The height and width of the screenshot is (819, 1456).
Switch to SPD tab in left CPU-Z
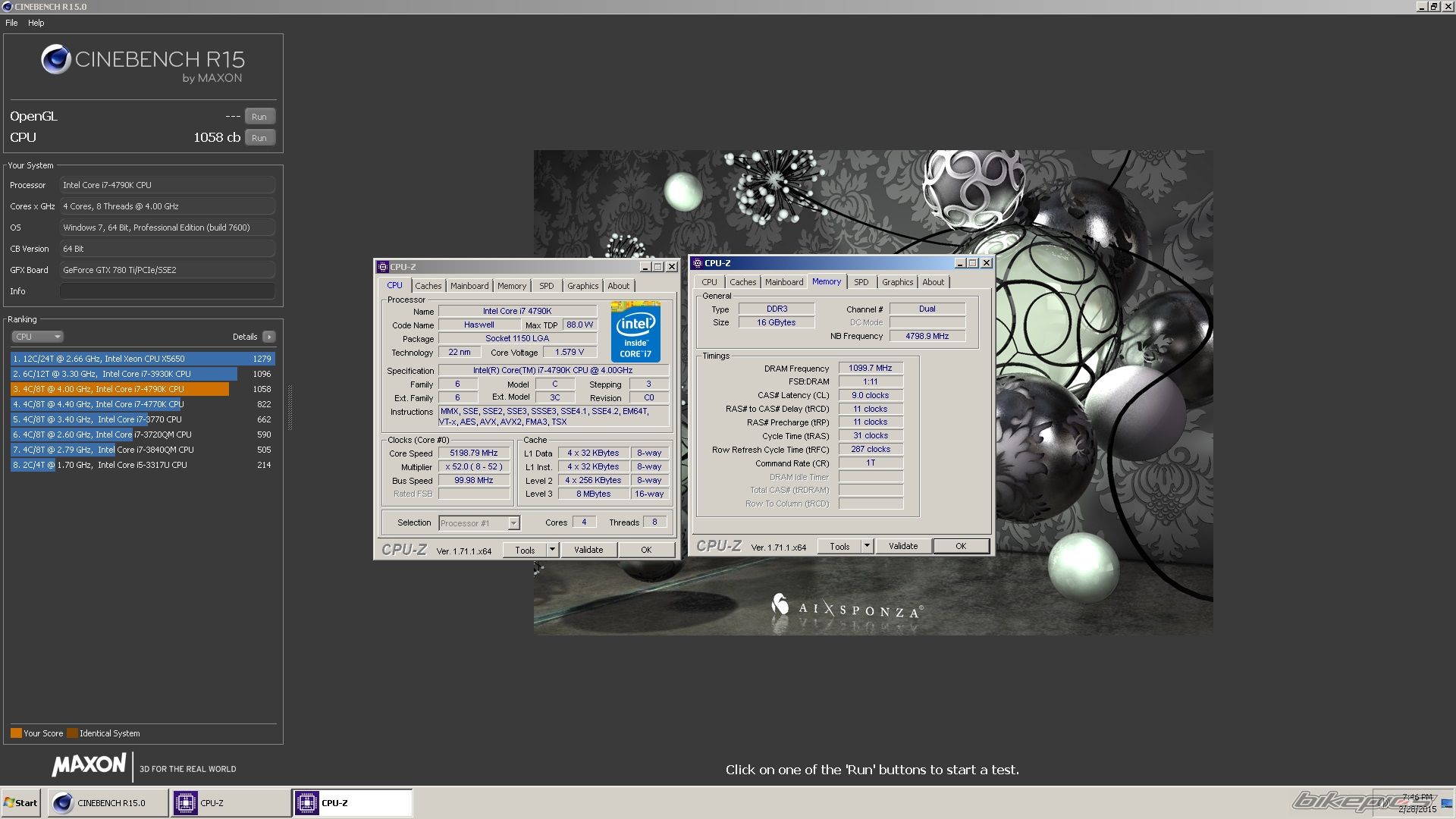[547, 286]
